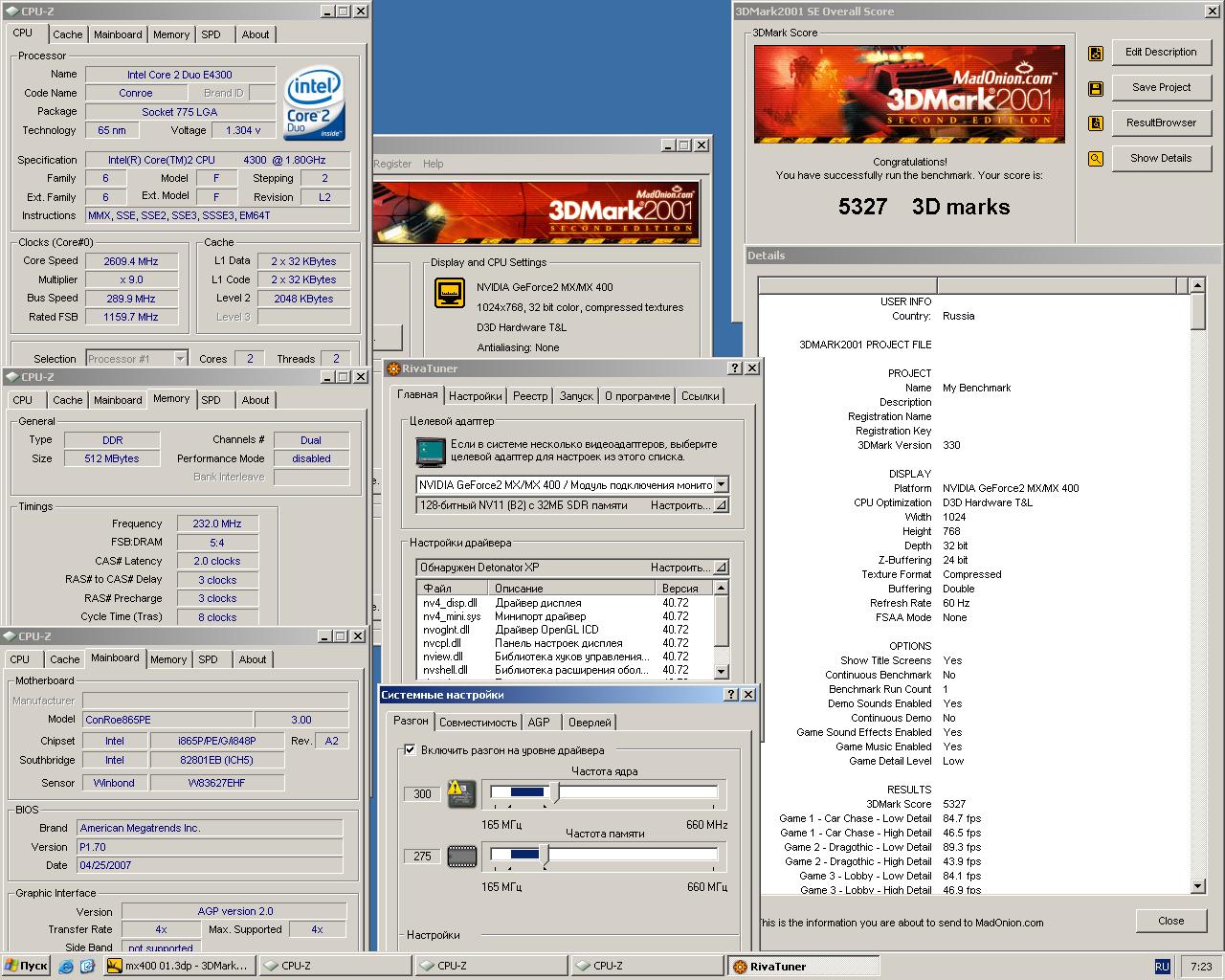Click the core frequency value field 300
1225x980 pixels.
[x=422, y=793]
